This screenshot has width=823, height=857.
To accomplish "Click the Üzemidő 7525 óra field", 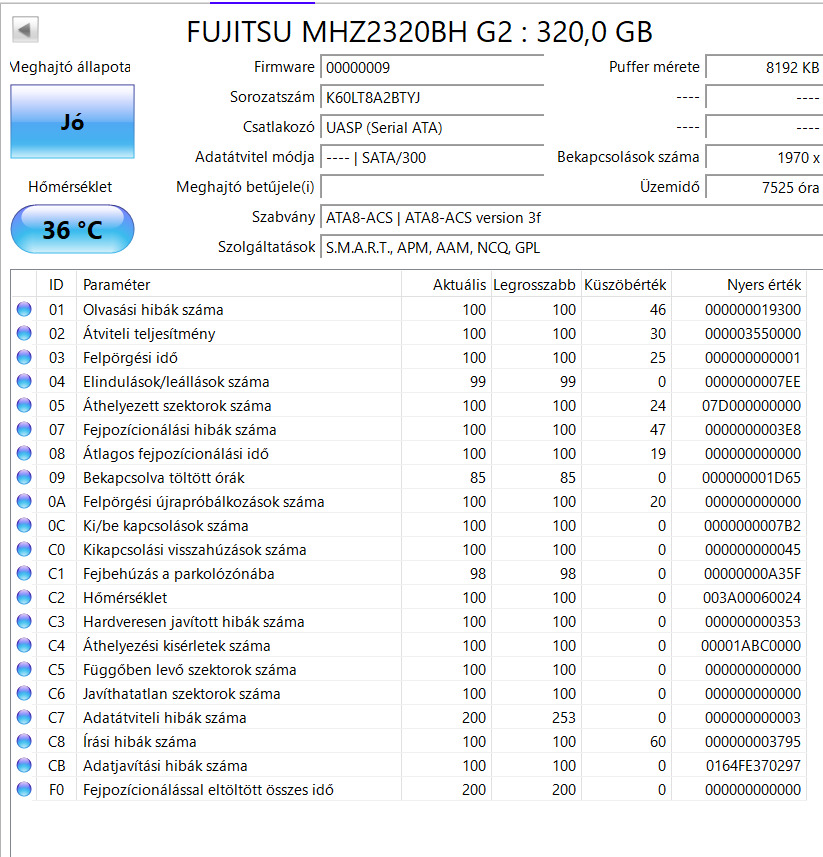I will 764,187.
